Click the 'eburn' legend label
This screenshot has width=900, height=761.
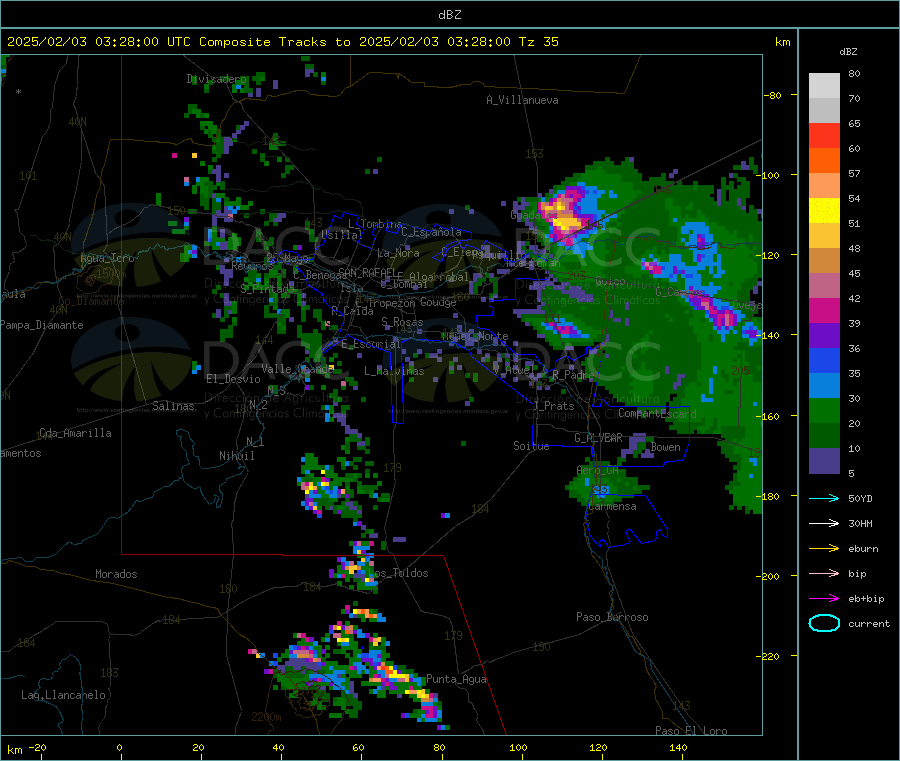[x=863, y=549]
